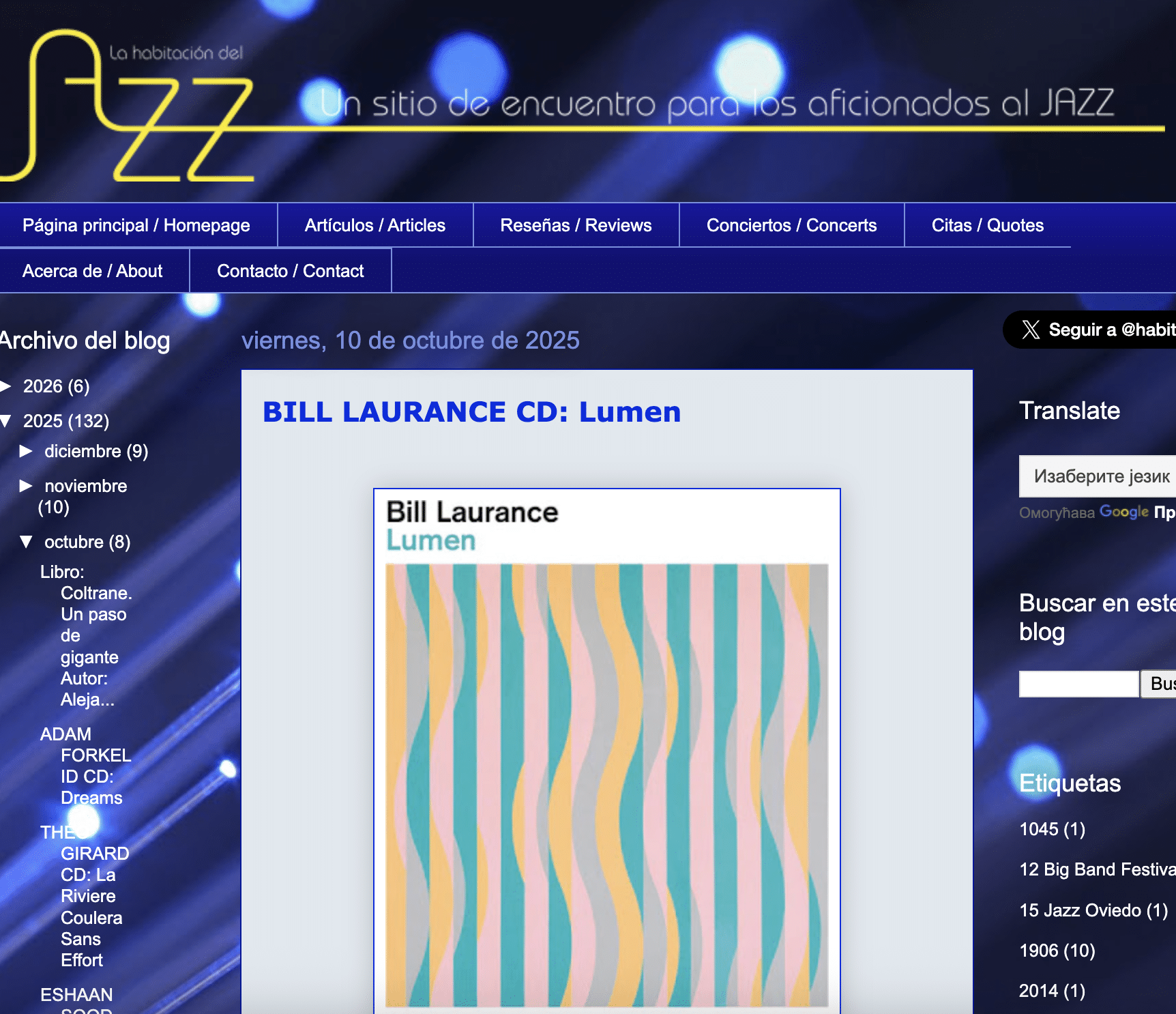Open the Citas / Quotes page
The height and width of the screenshot is (1014, 1176).
pos(988,225)
